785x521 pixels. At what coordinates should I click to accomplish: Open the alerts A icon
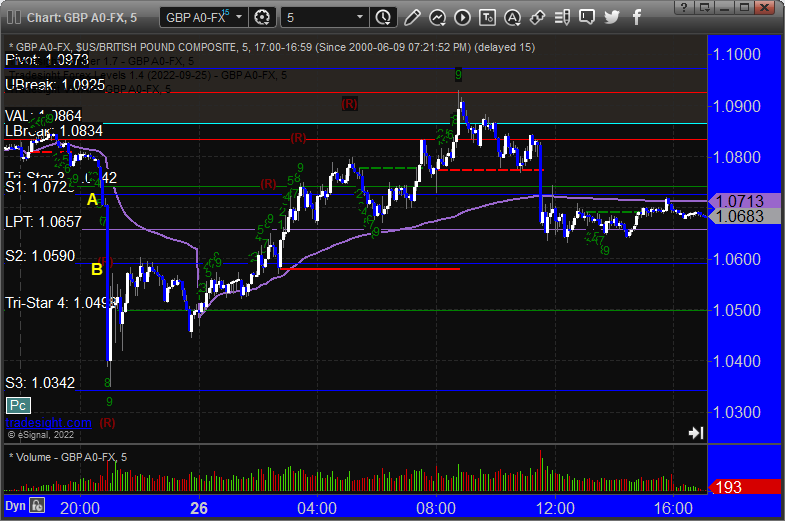512,18
